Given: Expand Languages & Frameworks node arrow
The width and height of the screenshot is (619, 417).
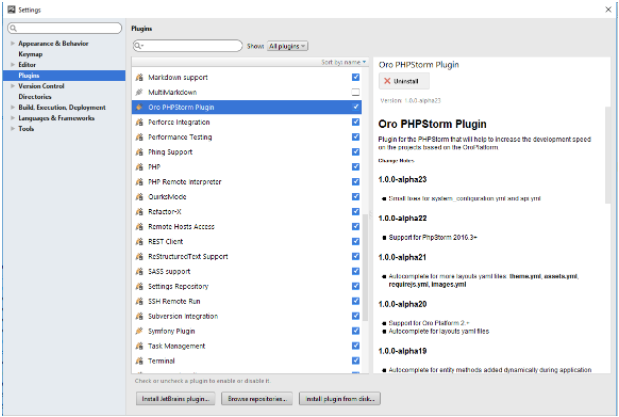Looking at the screenshot, I should click(13, 118).
